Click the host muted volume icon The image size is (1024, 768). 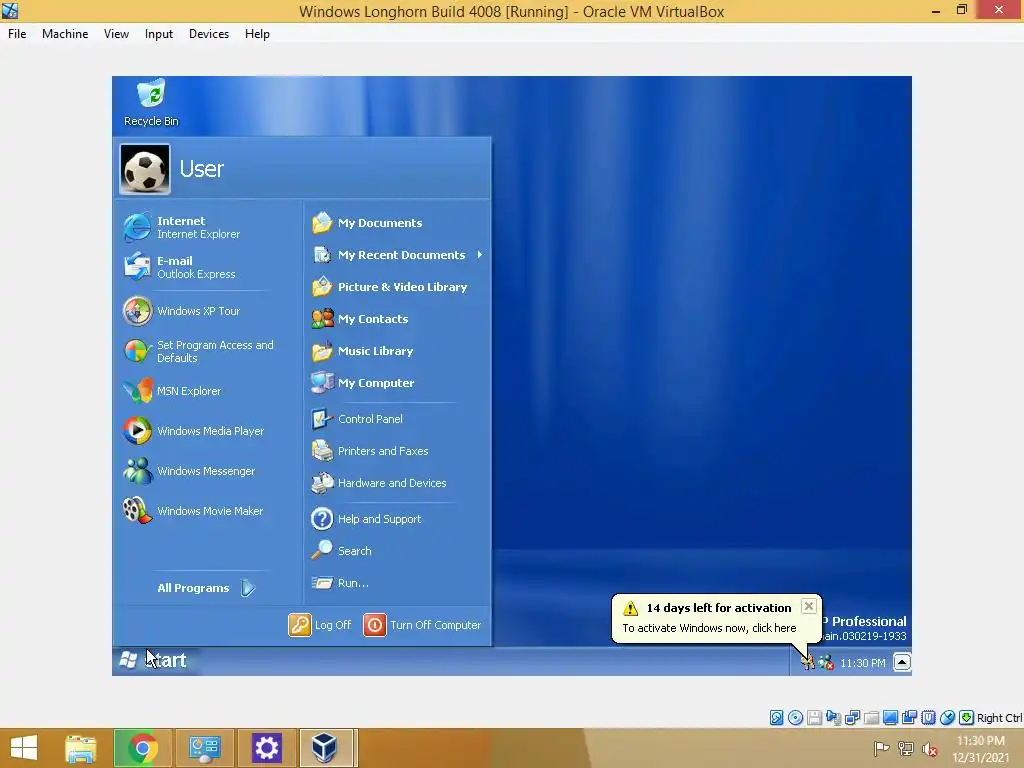[930, 748]
